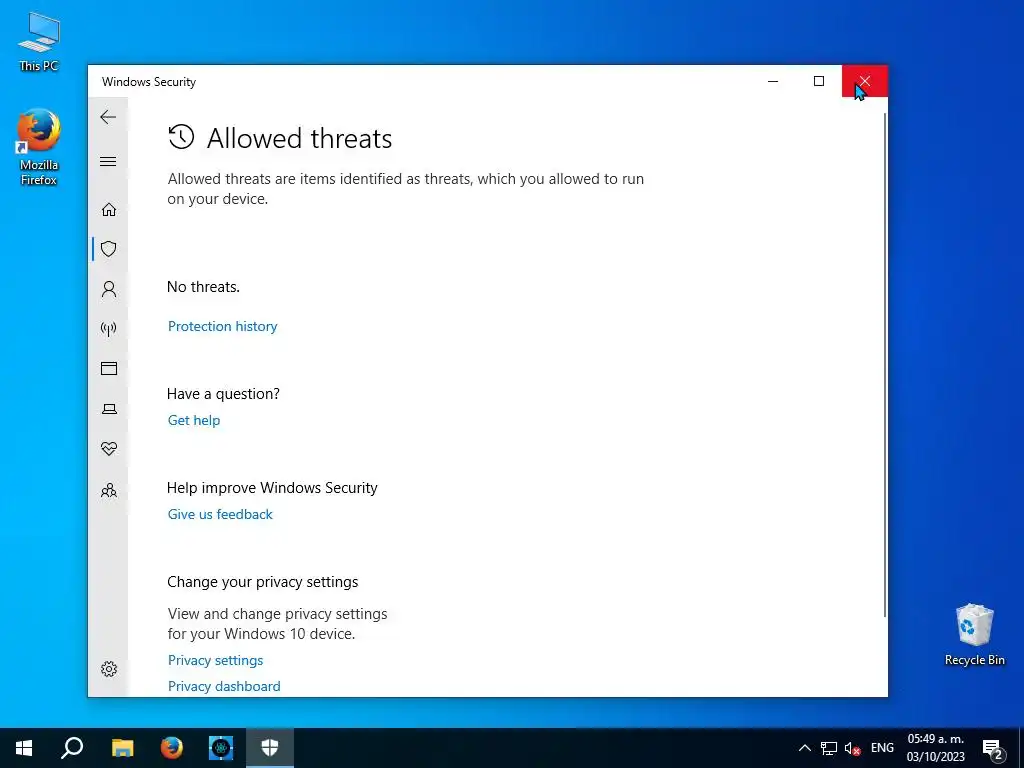Open network status tray icon

(x=829, y=748)
